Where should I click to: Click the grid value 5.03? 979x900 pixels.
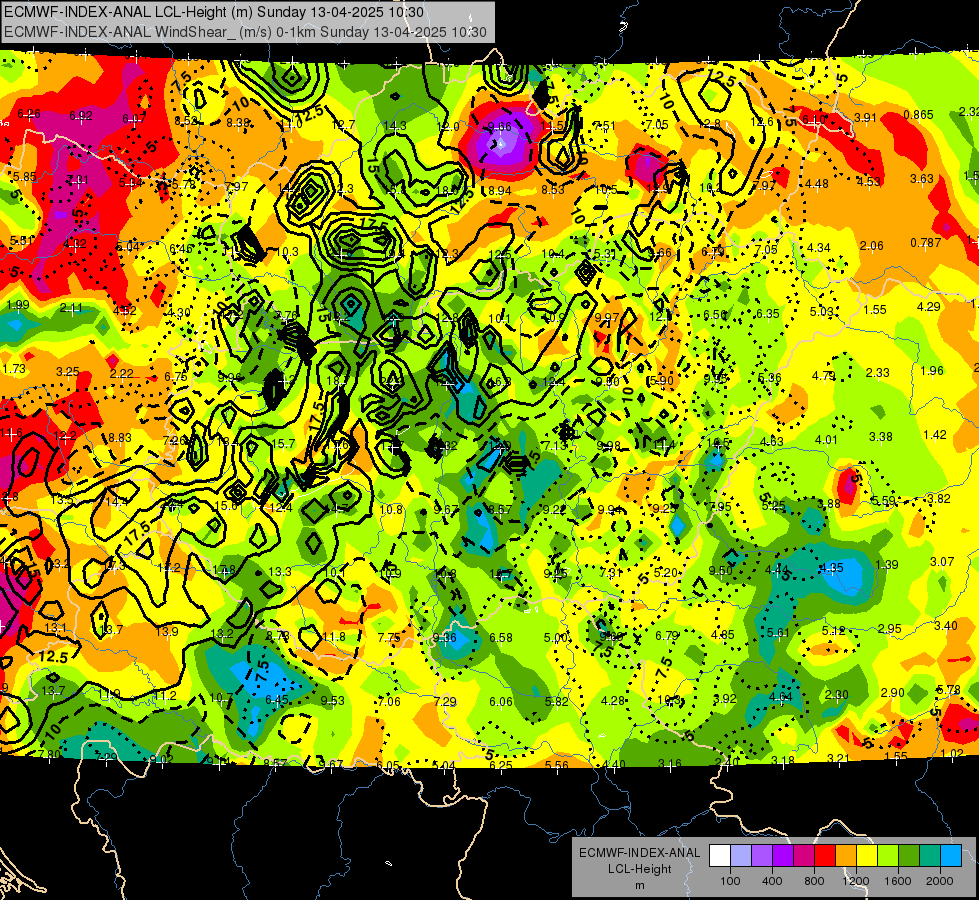pos(822,312)
